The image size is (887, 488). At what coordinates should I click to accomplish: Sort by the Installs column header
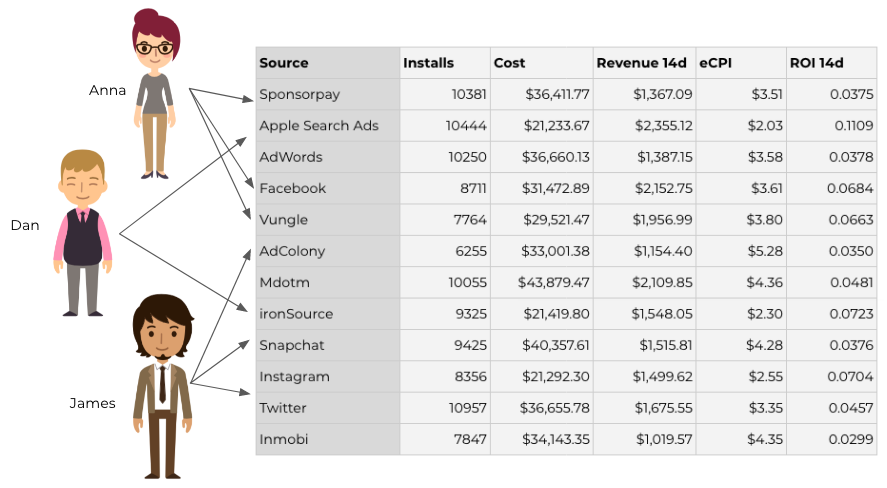pos(428,63)
